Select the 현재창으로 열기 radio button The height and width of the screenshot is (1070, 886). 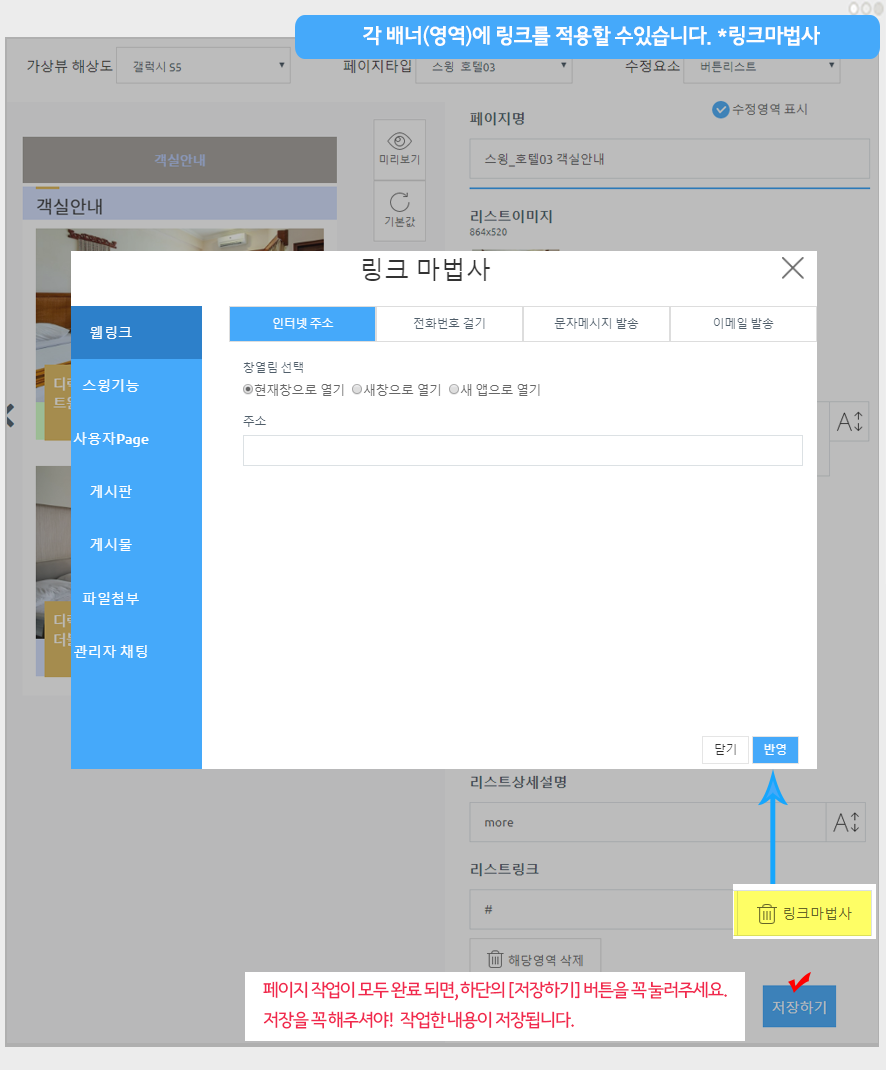[x=248, y=390]
